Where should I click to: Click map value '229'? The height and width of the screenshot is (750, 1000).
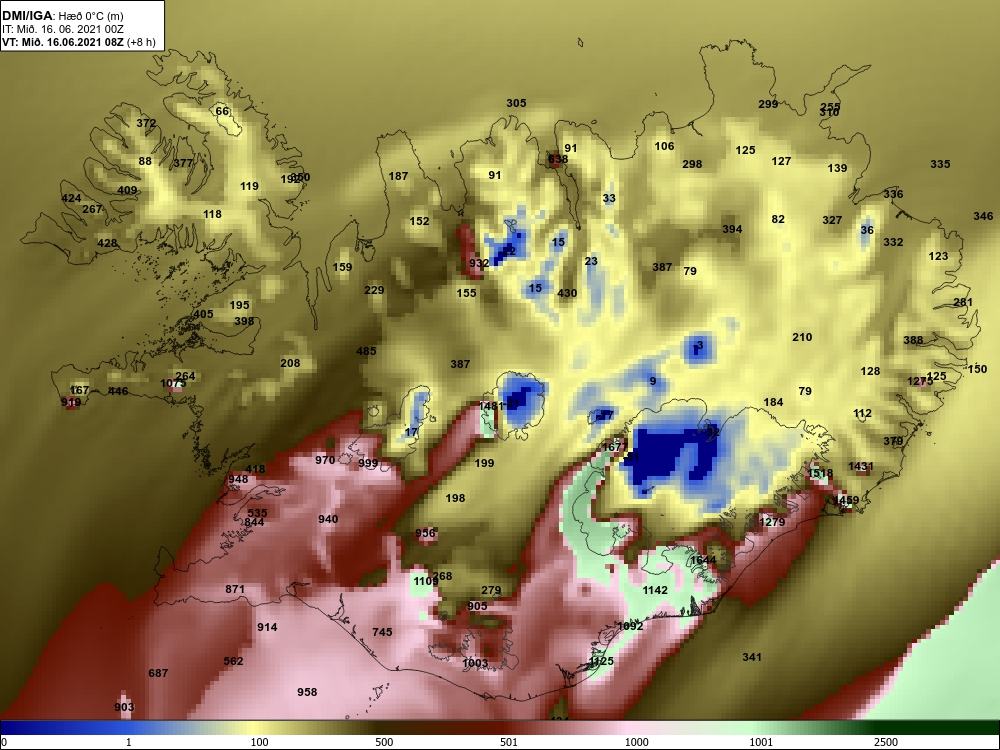374,290
